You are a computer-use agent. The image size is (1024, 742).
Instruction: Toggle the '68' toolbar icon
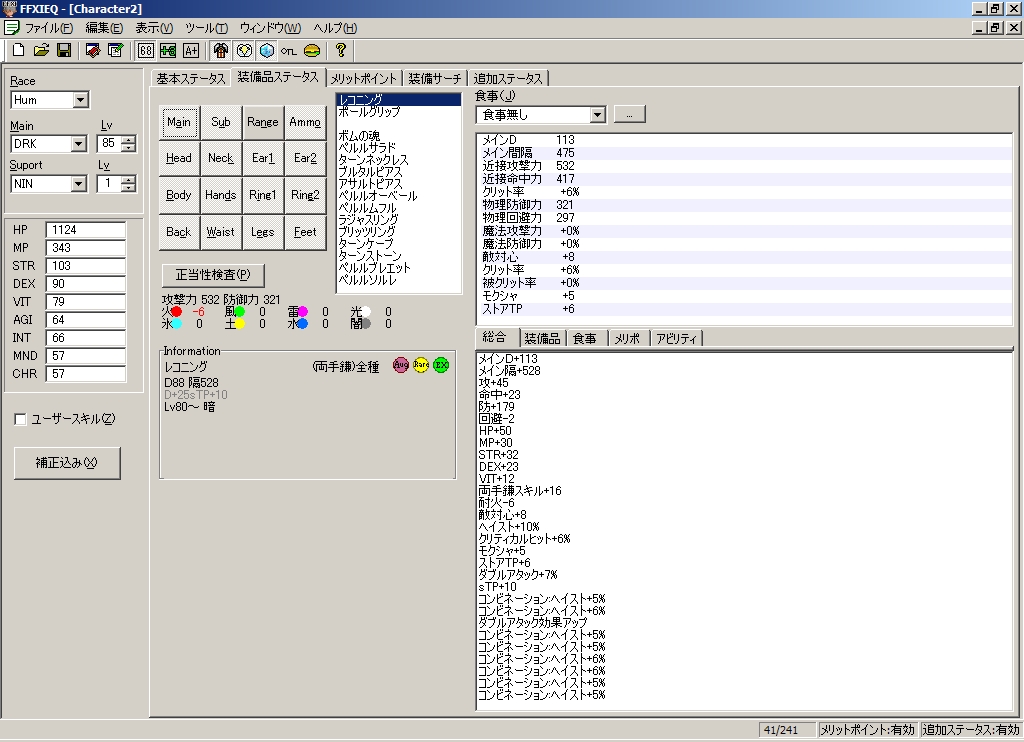pyautogui.click(x=146, y=50)
